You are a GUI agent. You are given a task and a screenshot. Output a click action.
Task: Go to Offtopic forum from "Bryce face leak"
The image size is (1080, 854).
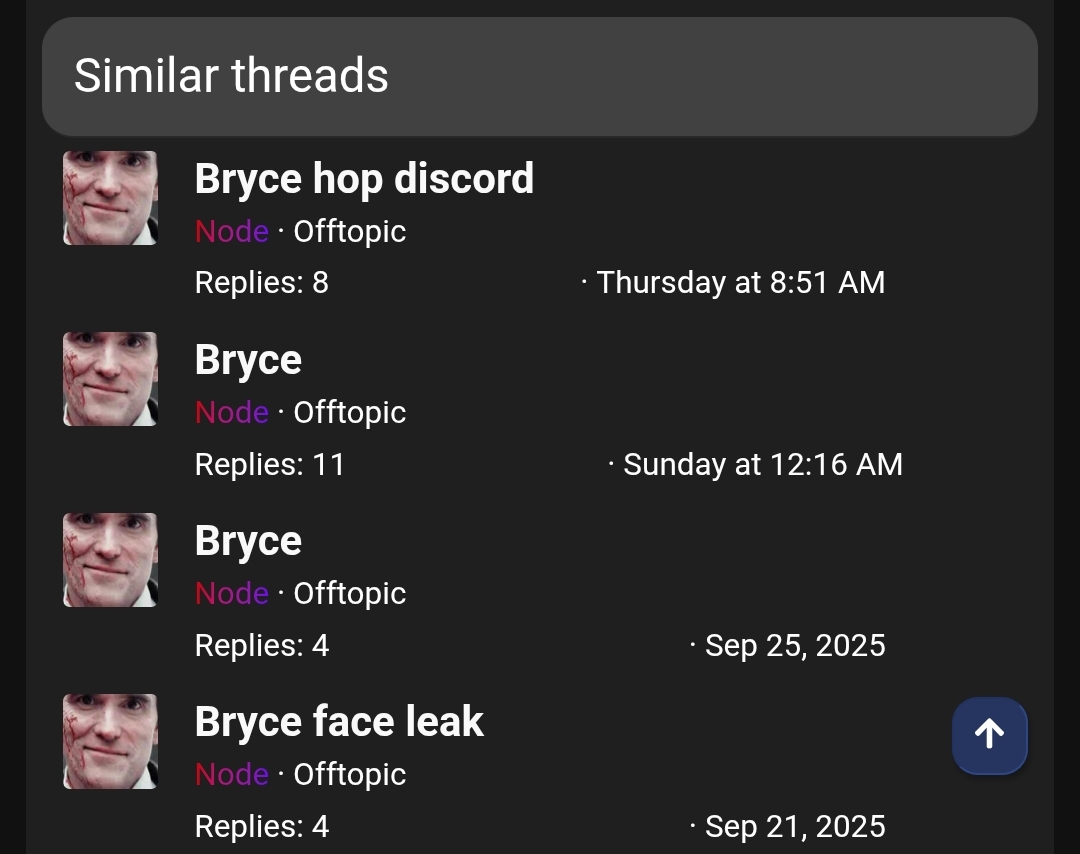349,774
